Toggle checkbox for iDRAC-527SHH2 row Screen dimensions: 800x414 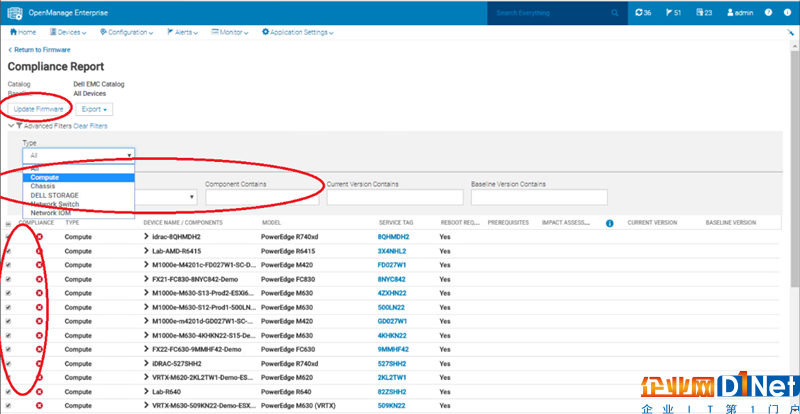(x=8, y=363)
